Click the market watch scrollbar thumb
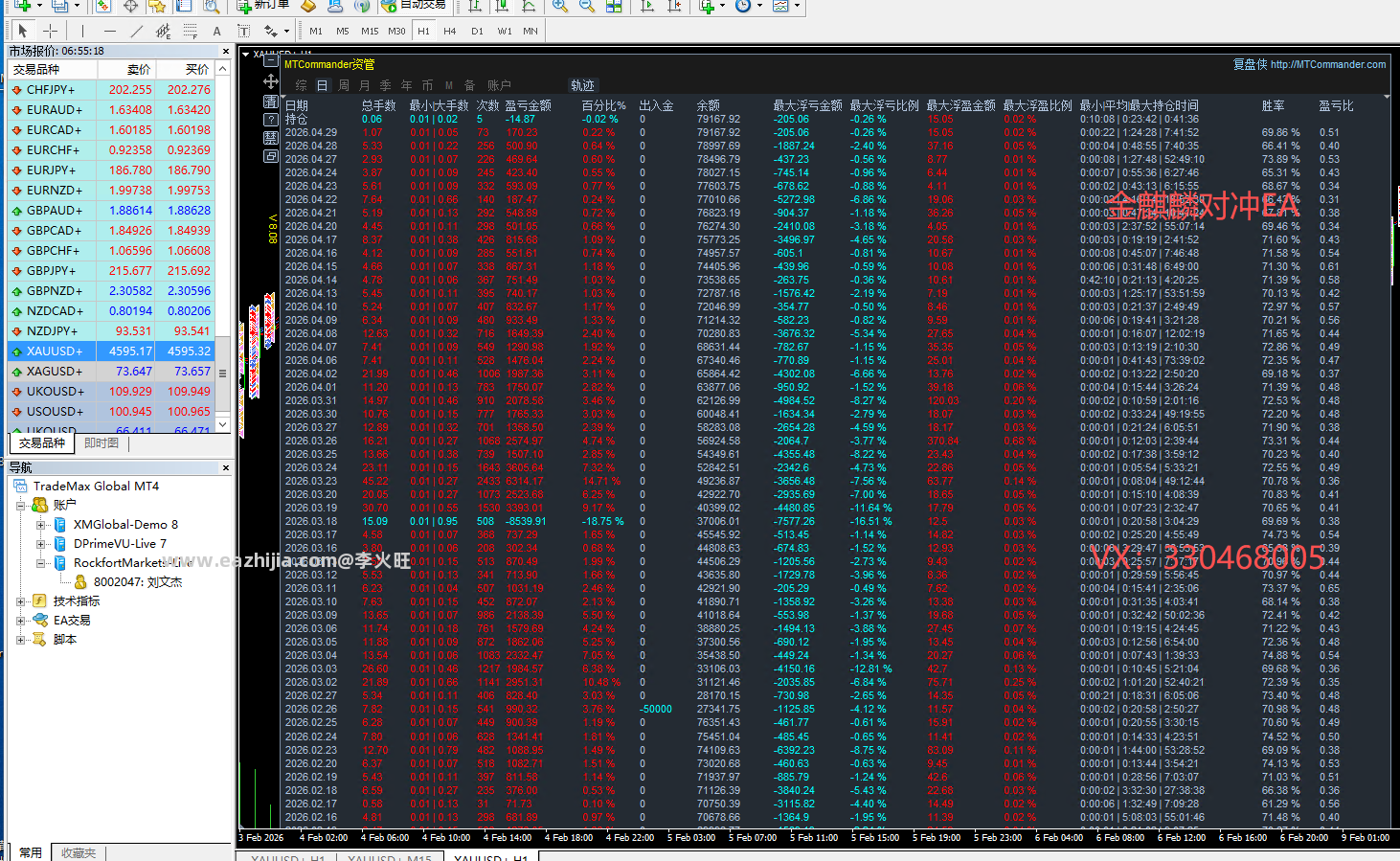1400x861 pixels. (x=223, y=374)
